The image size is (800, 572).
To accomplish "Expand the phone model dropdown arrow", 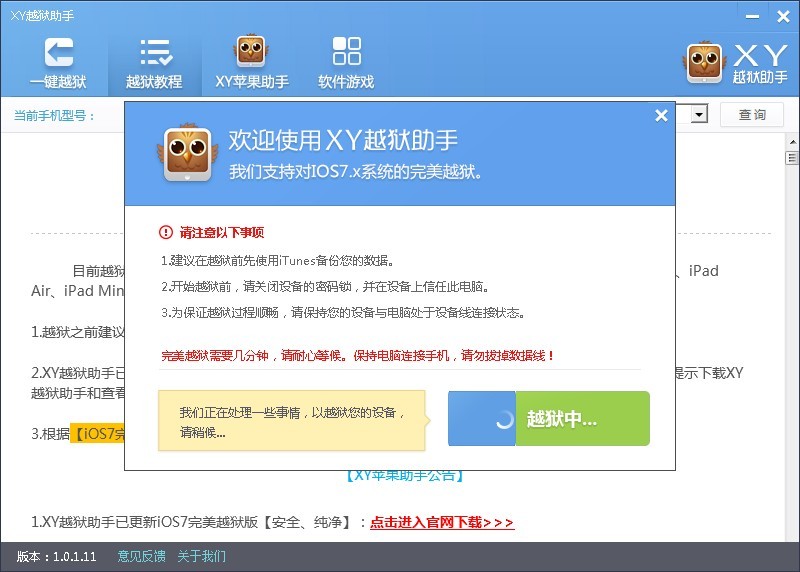I will tap(699, 113).
